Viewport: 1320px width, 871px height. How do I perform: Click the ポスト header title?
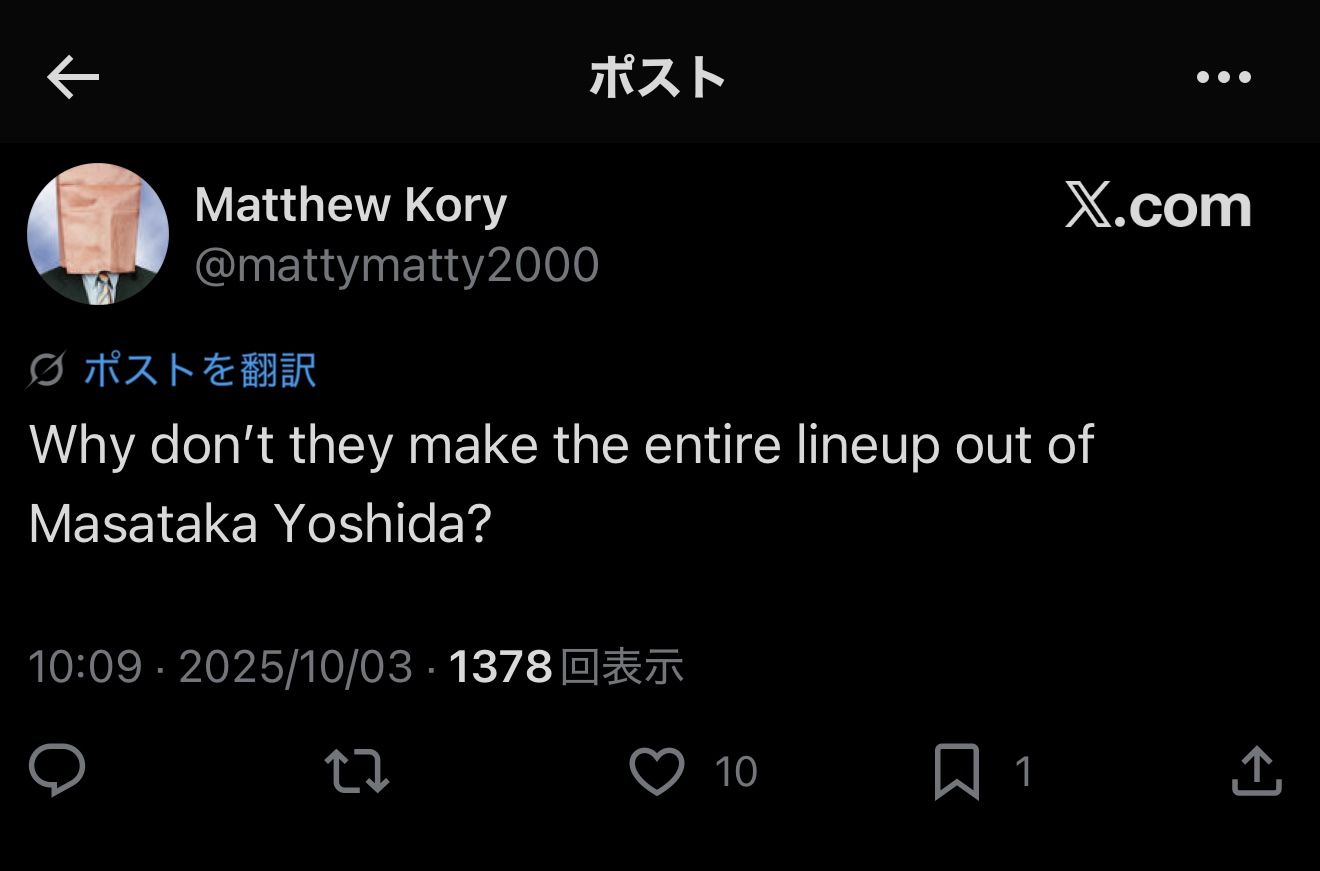click(x=657, y=77)
